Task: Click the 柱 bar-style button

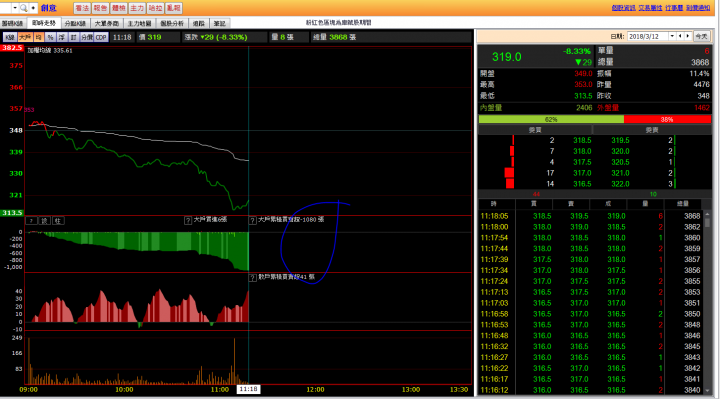Action: click(58, 221)
